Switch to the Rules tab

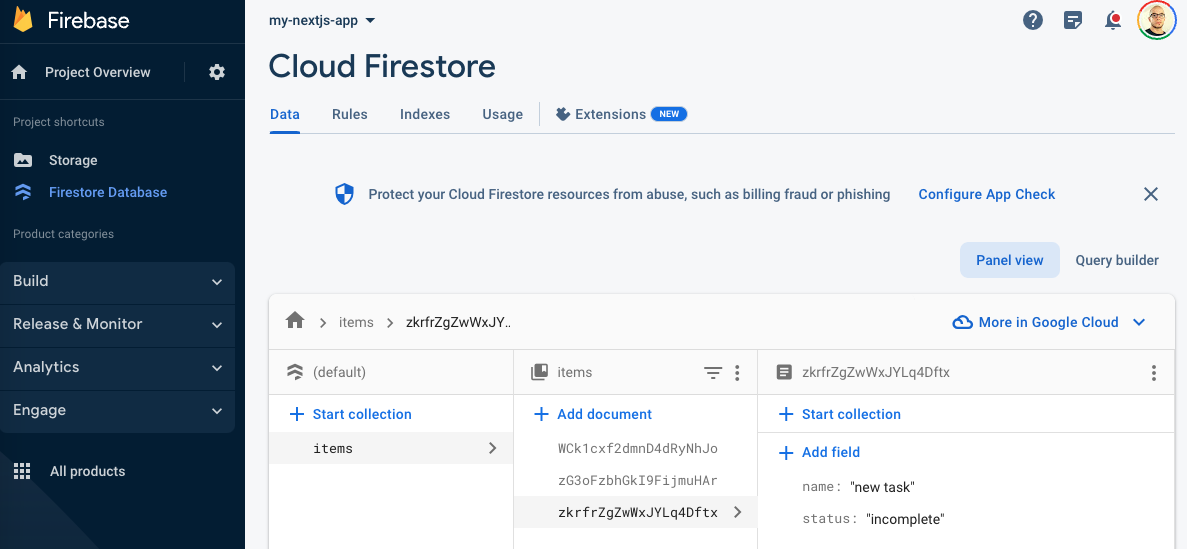(350, 114)
